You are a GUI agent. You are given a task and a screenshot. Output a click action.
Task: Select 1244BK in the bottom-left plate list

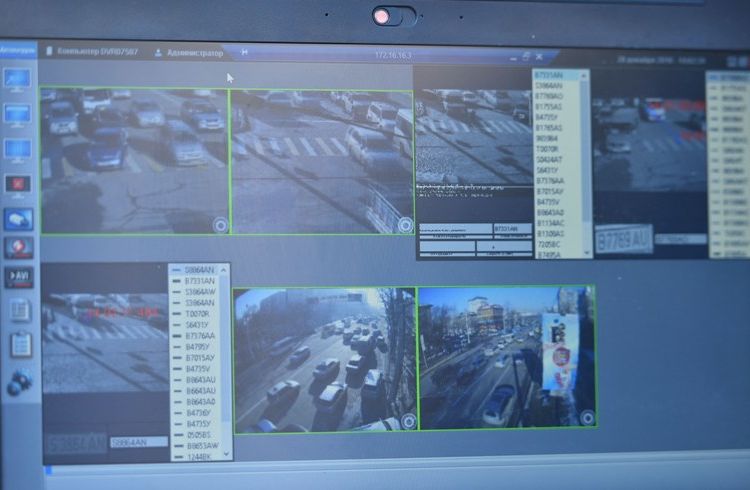point(199,457)
